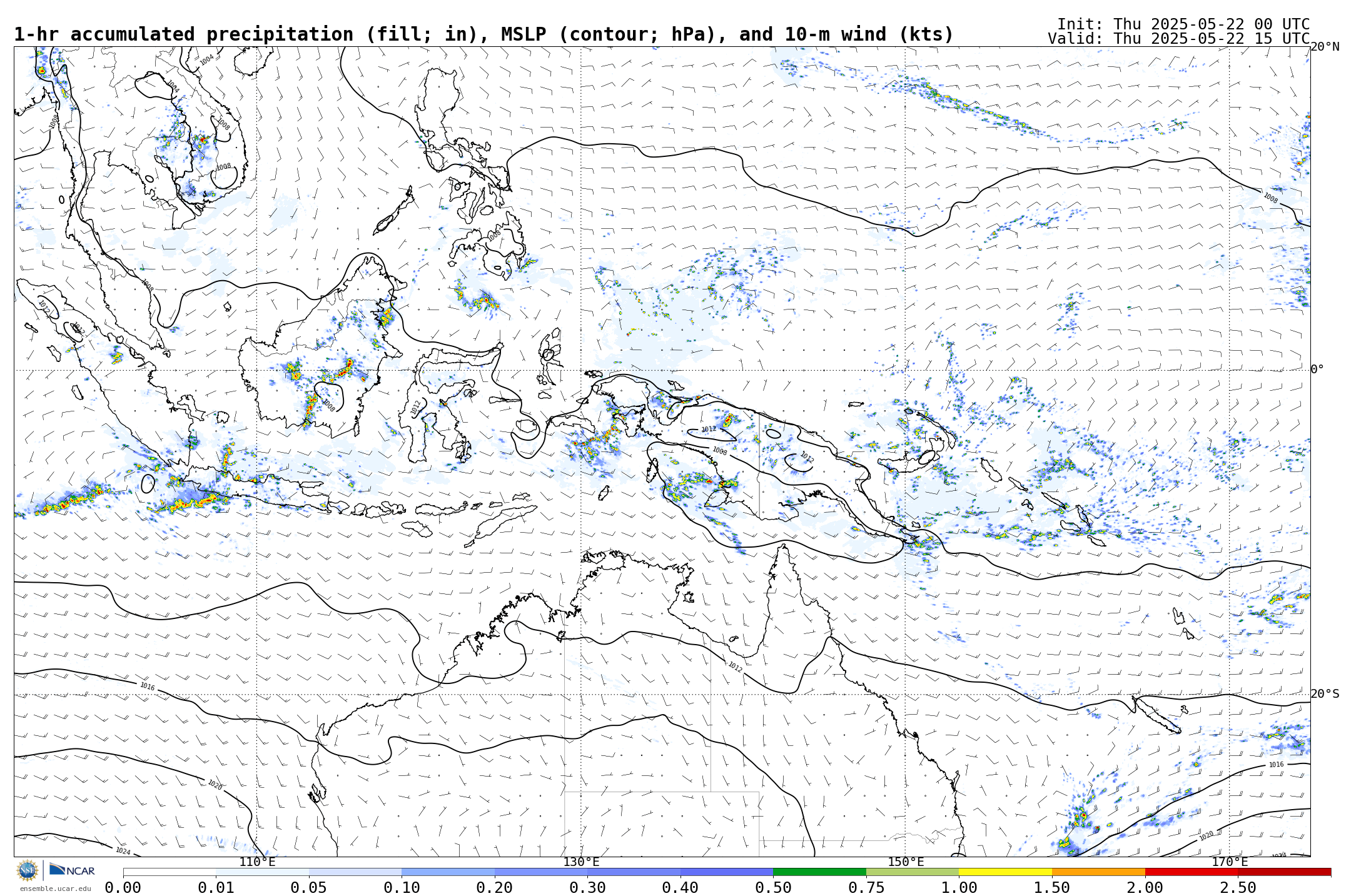Click the 0.05 colorbar tick label

(x=309, y=888)
